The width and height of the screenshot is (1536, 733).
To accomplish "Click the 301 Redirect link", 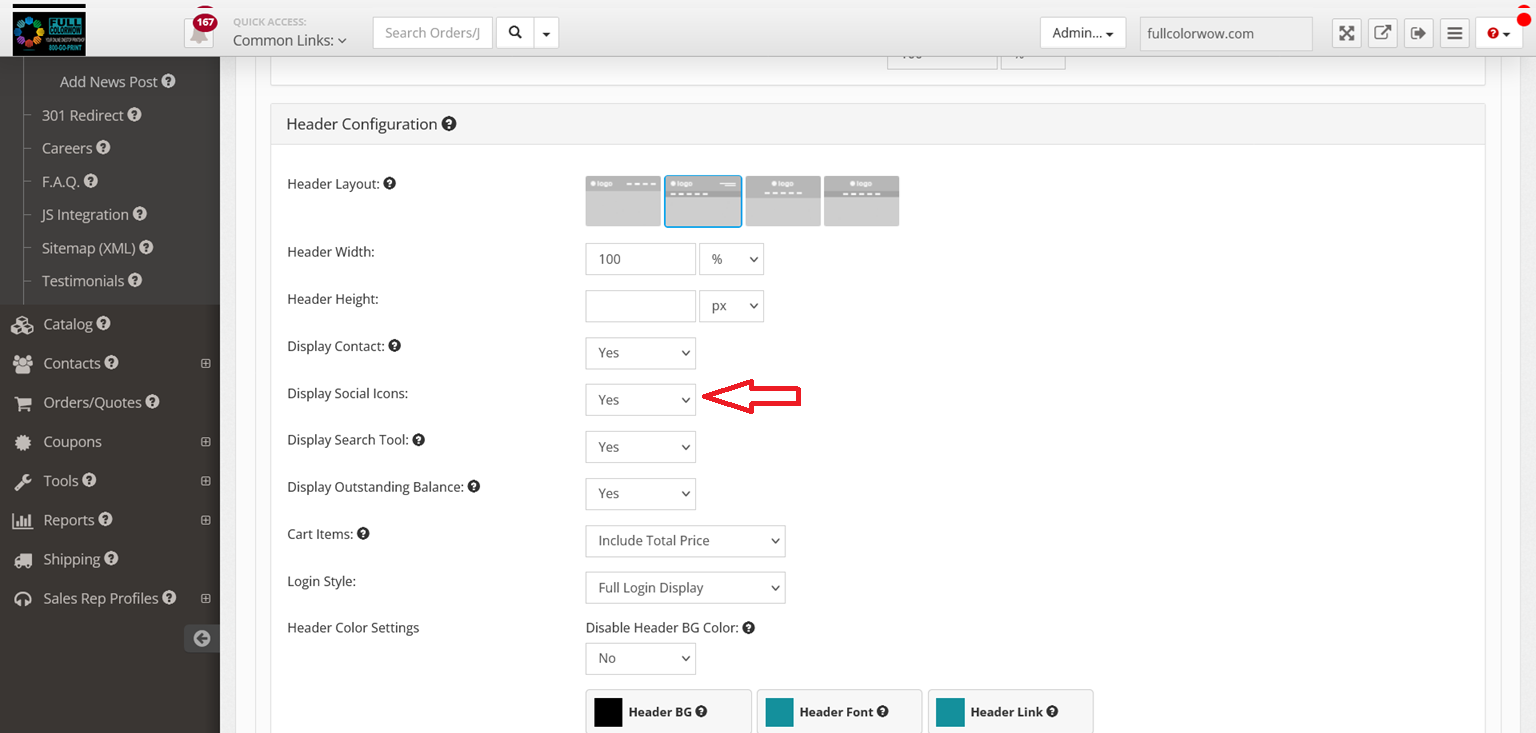I will click(x=82, y=115).
